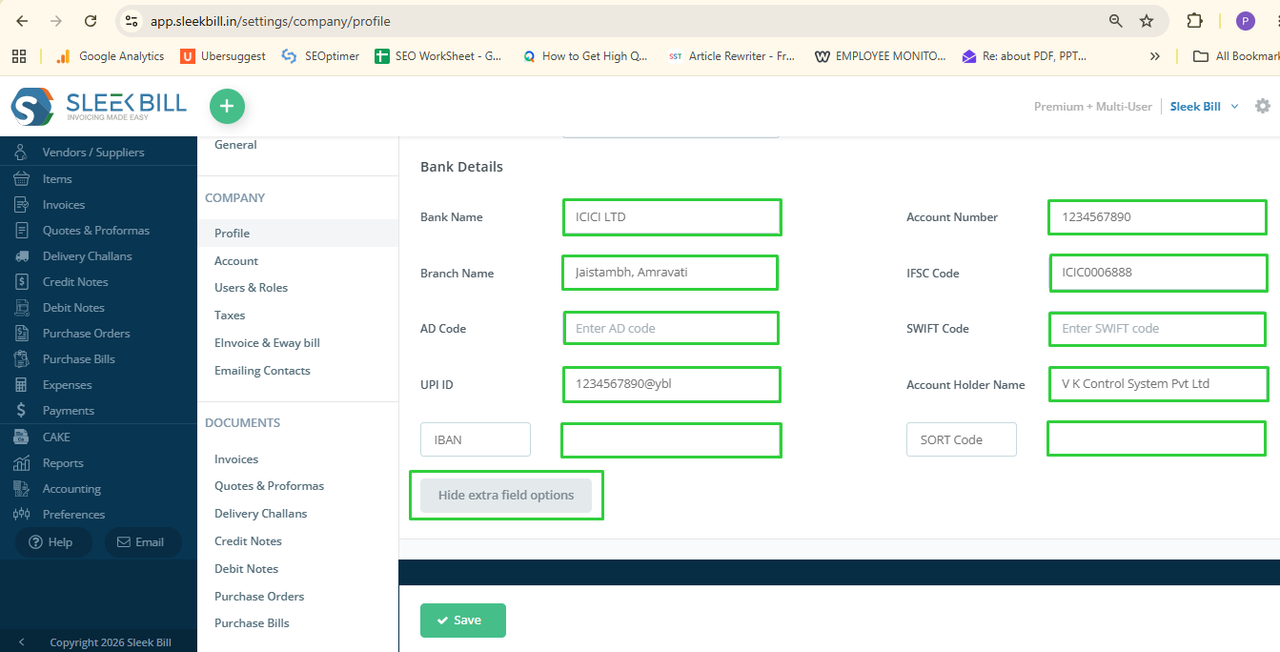
Task: Click the Accounting sidebar icon
Action: [21, 489]
